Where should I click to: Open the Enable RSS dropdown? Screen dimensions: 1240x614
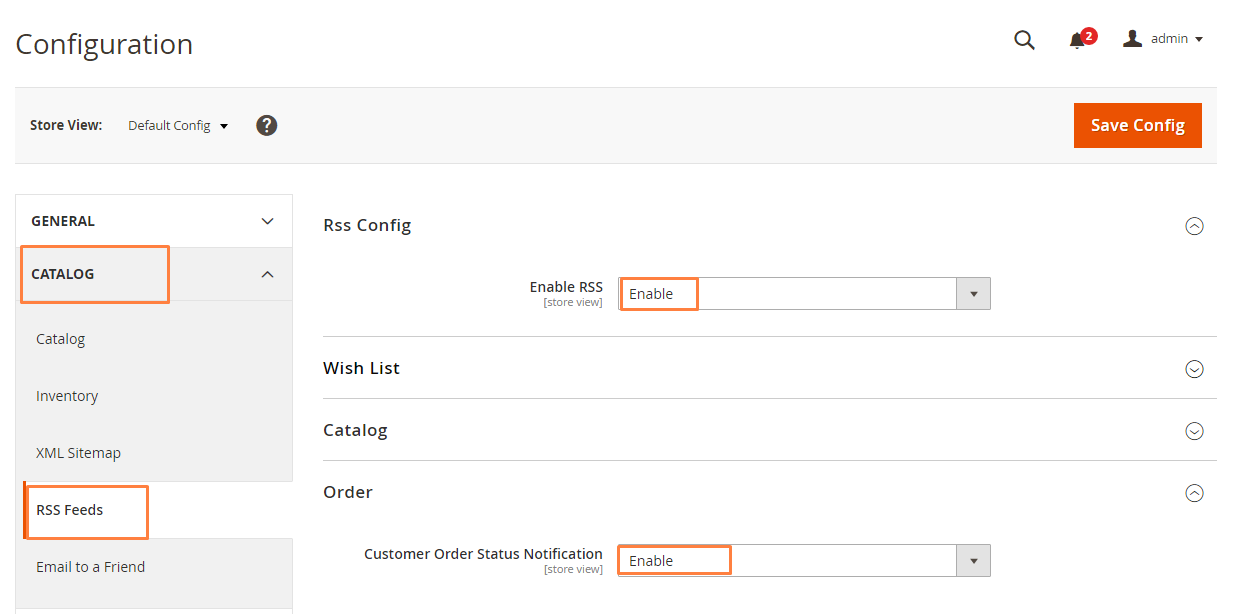pos(805,294)
